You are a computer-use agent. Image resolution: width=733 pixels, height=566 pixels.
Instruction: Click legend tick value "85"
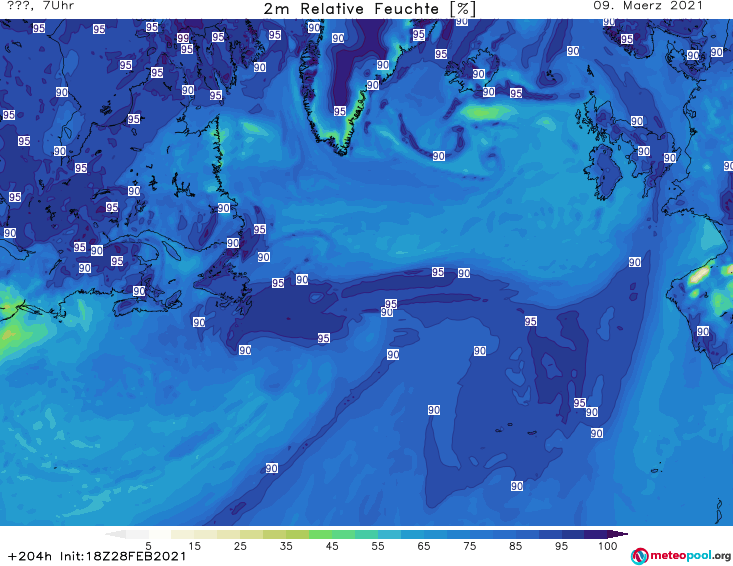[515, 546]
